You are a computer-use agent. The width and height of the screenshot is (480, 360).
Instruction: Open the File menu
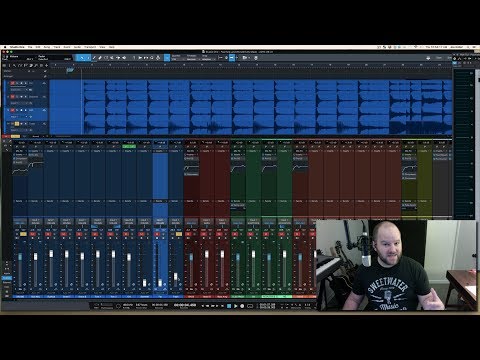[x=30, y=47]
